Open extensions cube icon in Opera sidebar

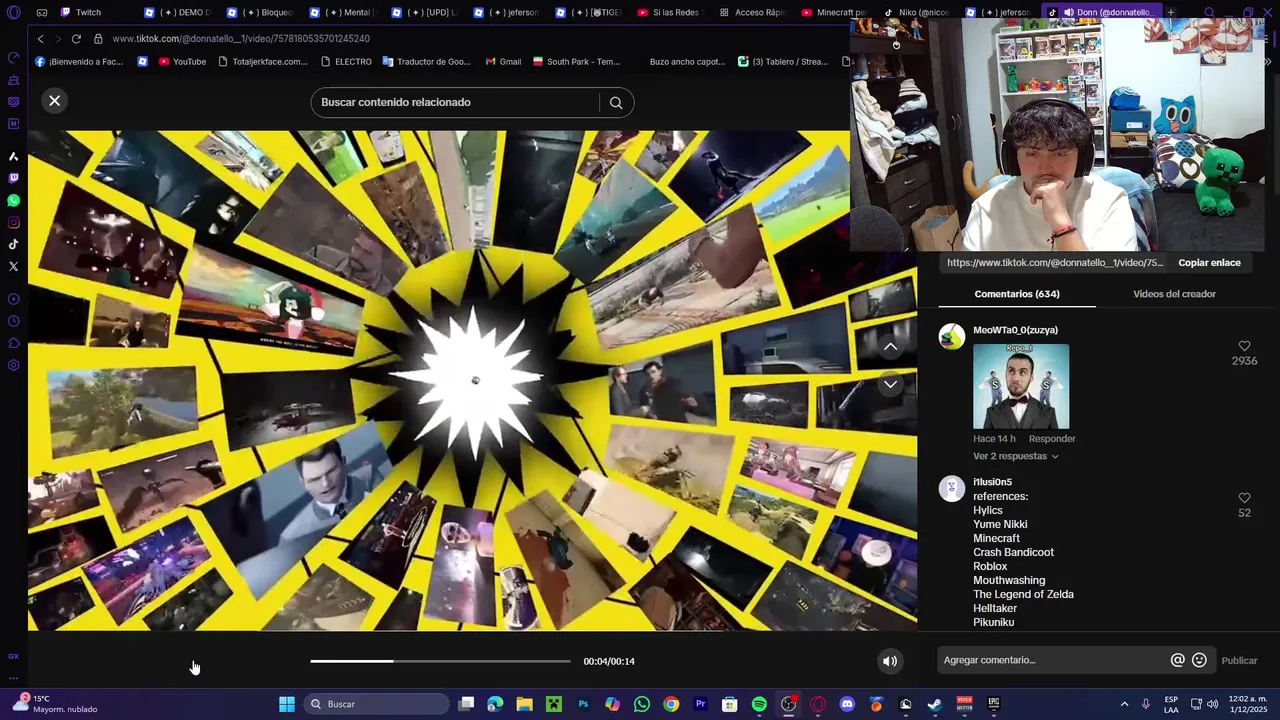point(13,343)
